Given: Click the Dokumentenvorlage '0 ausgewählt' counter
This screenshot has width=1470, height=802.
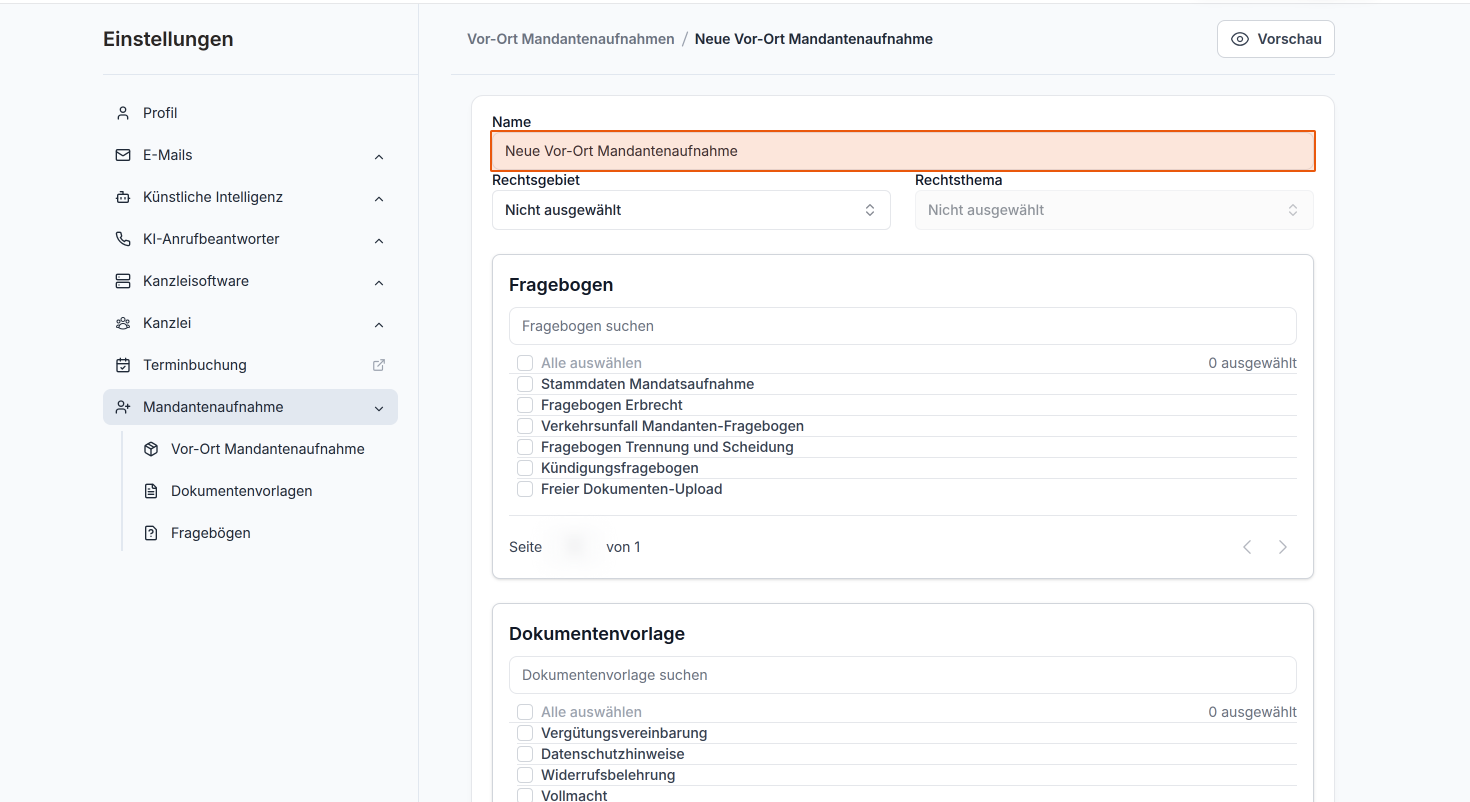Looking at the screenshot, I should pyautogui.click(x=1252, y=712).
